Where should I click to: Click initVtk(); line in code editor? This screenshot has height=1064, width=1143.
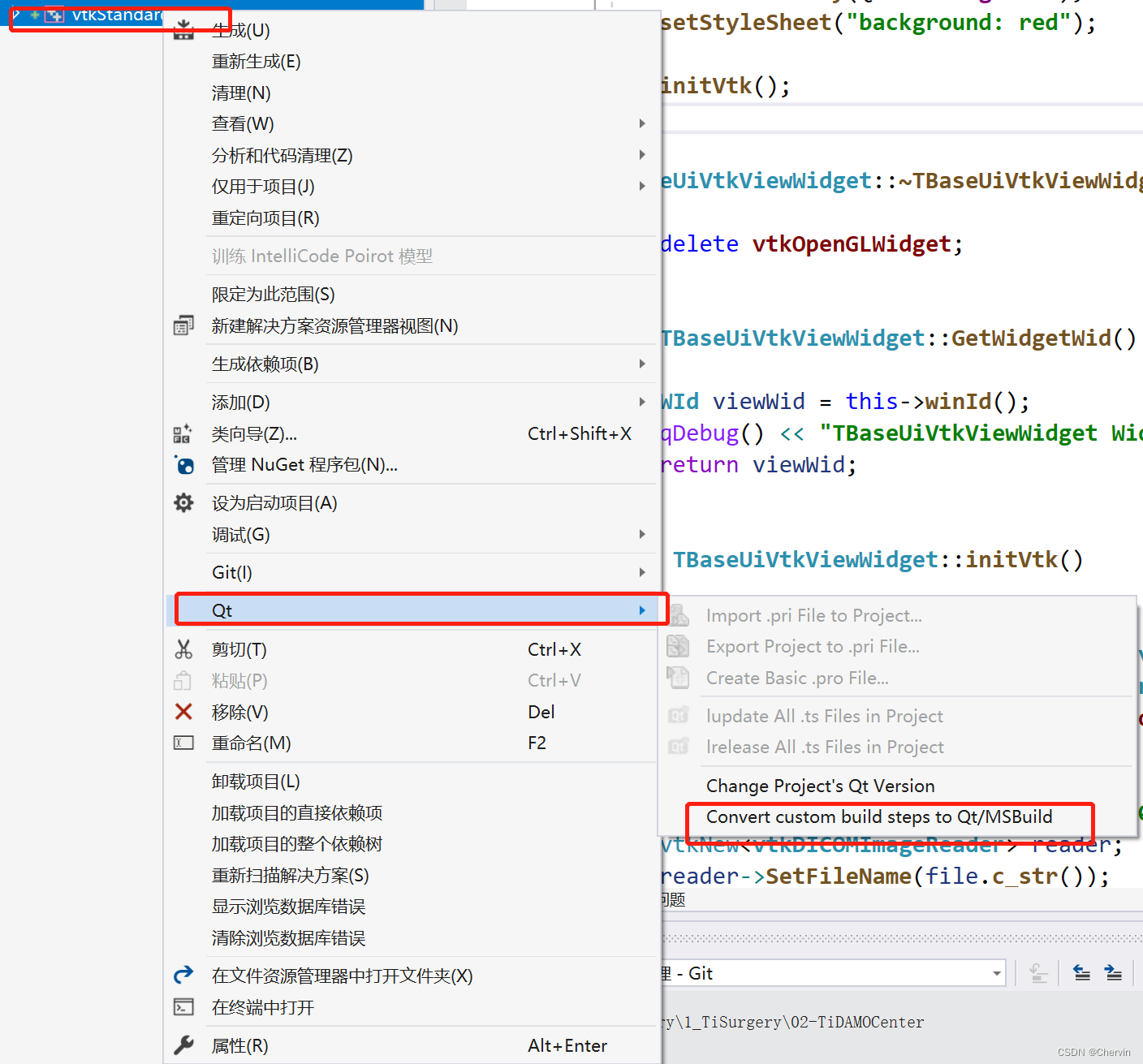pos(725,85)
